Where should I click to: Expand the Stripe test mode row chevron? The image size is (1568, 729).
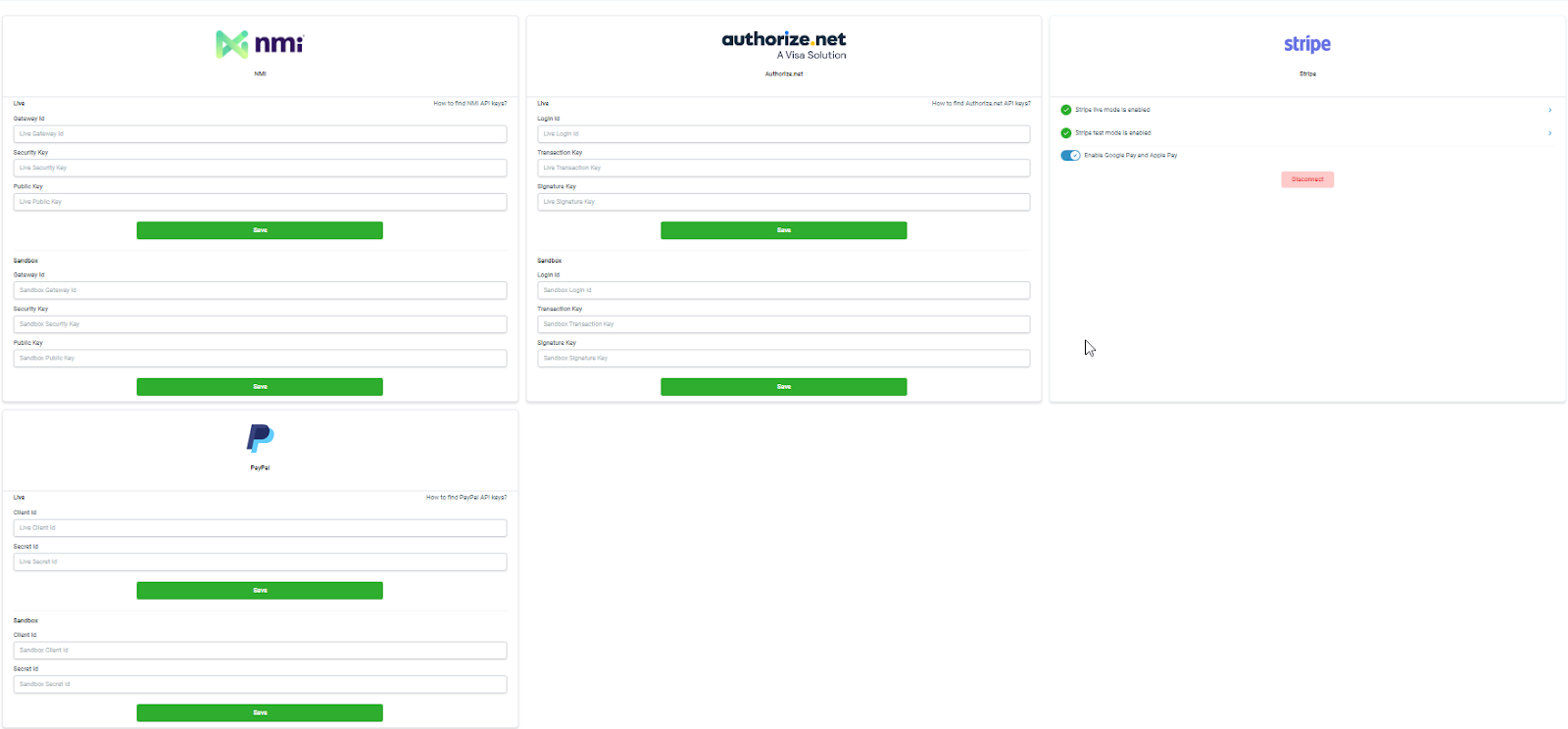pos(1549,133)
